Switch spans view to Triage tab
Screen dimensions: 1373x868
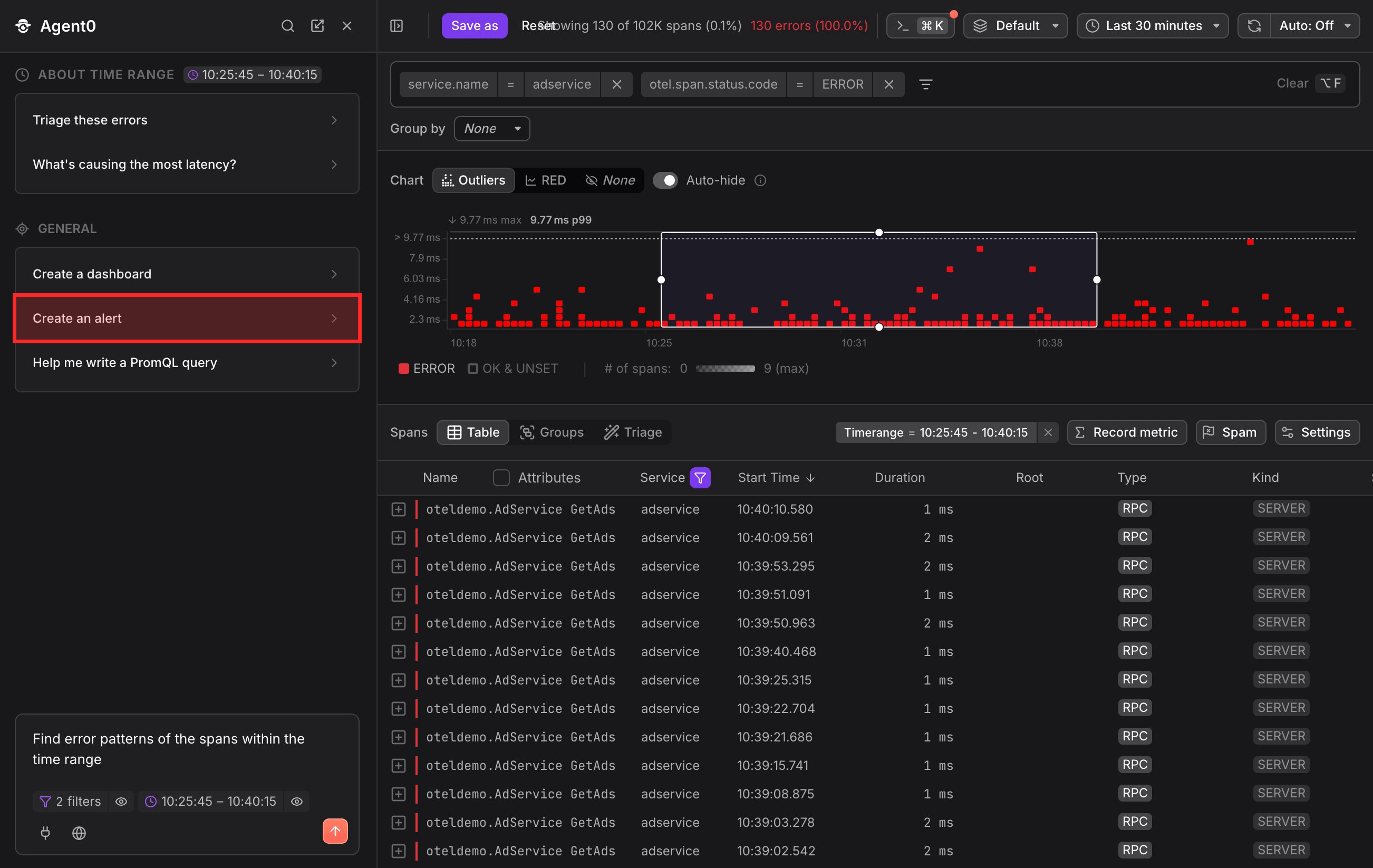coord(633,432)
